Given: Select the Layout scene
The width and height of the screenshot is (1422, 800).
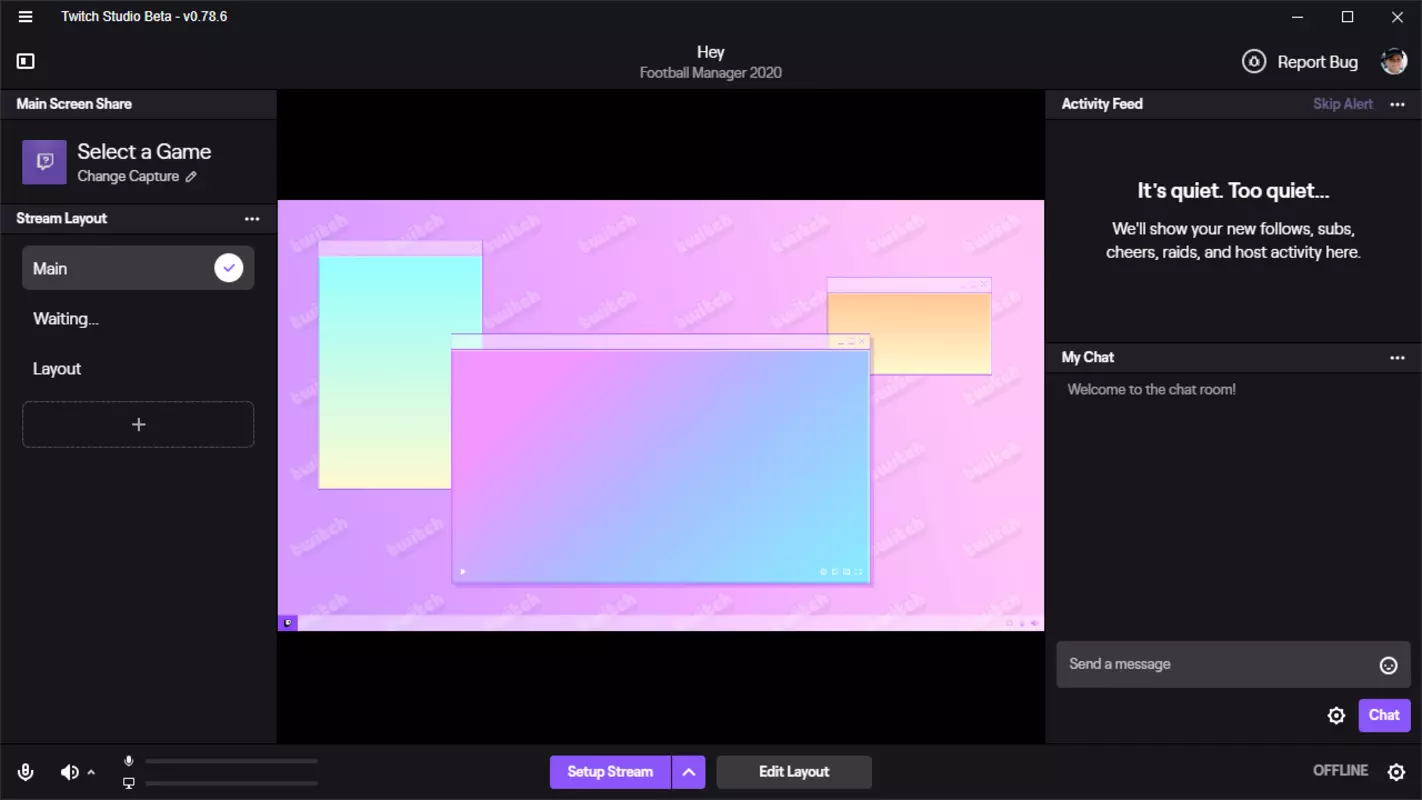Looking at the screenshot, I should (138, 369).
